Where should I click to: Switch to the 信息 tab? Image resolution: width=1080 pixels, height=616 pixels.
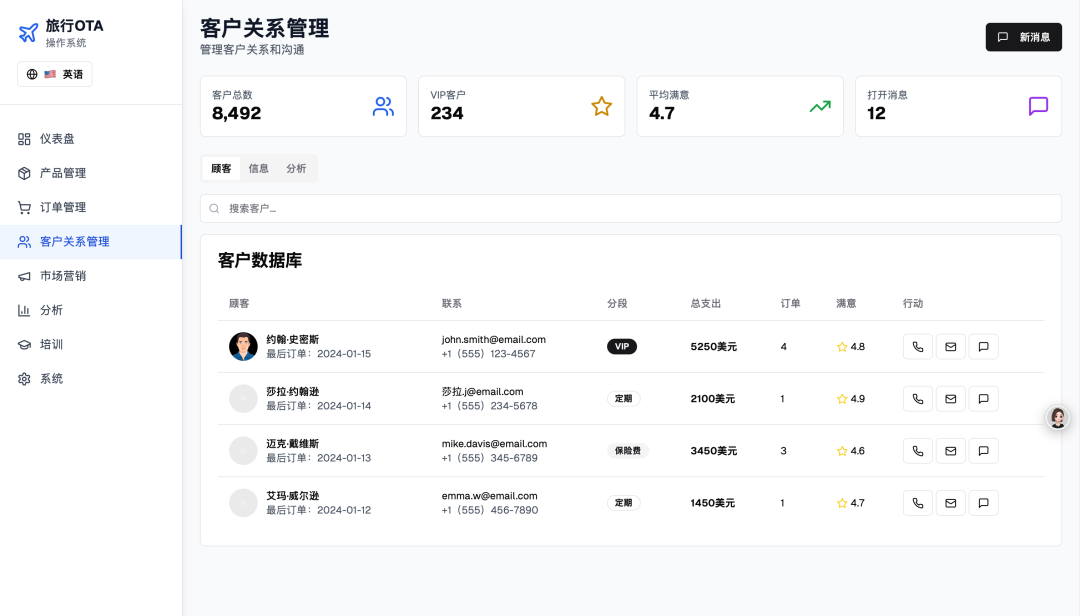258,169
